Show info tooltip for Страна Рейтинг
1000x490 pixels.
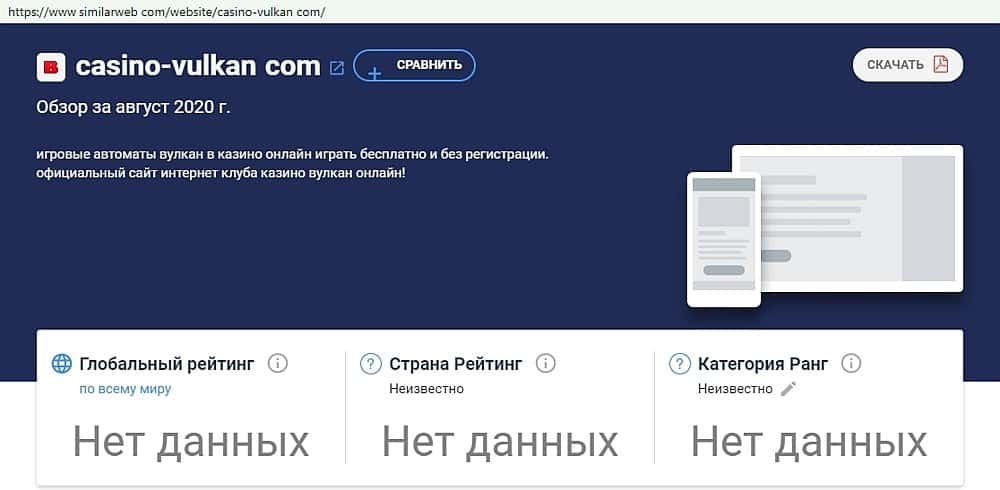click(x=545, y=364)
